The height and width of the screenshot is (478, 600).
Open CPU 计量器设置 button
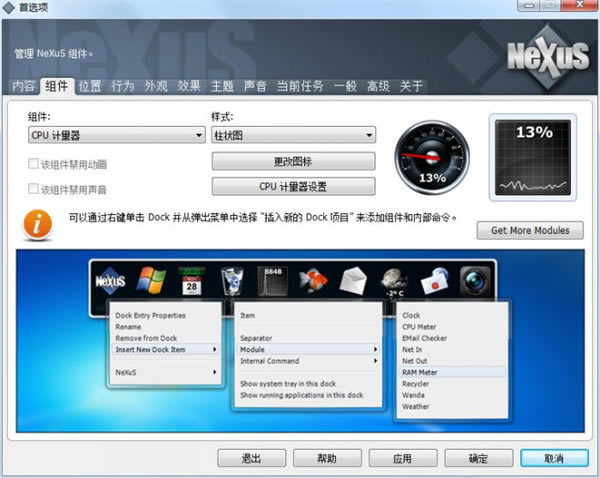click(293, 186)
